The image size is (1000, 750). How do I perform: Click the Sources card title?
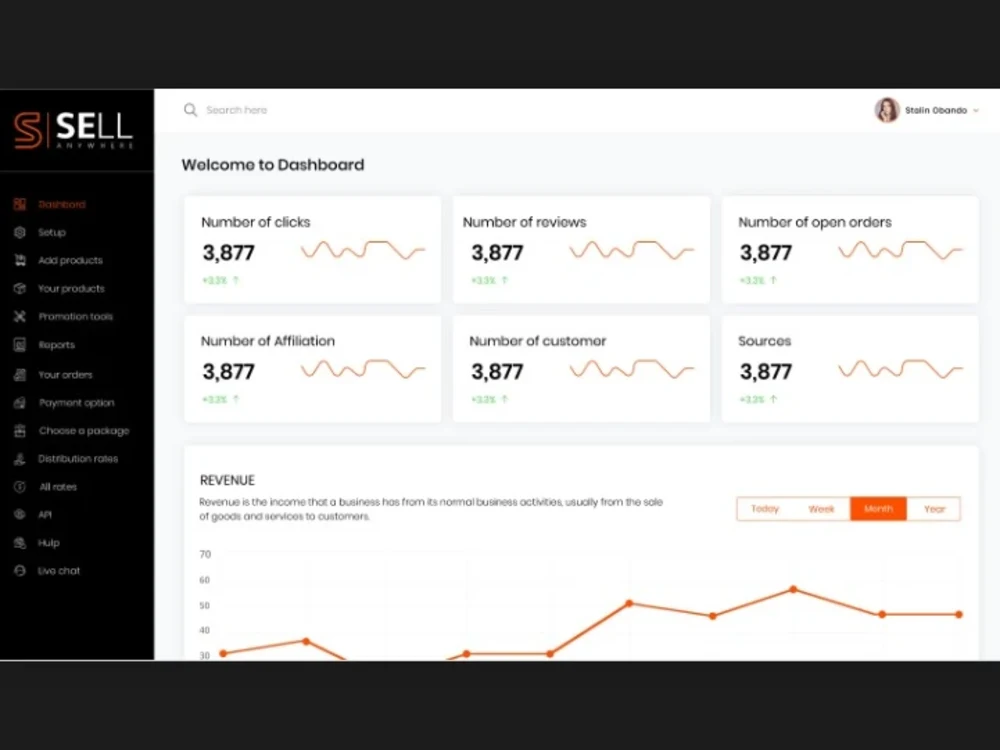(x=764, y=341)
